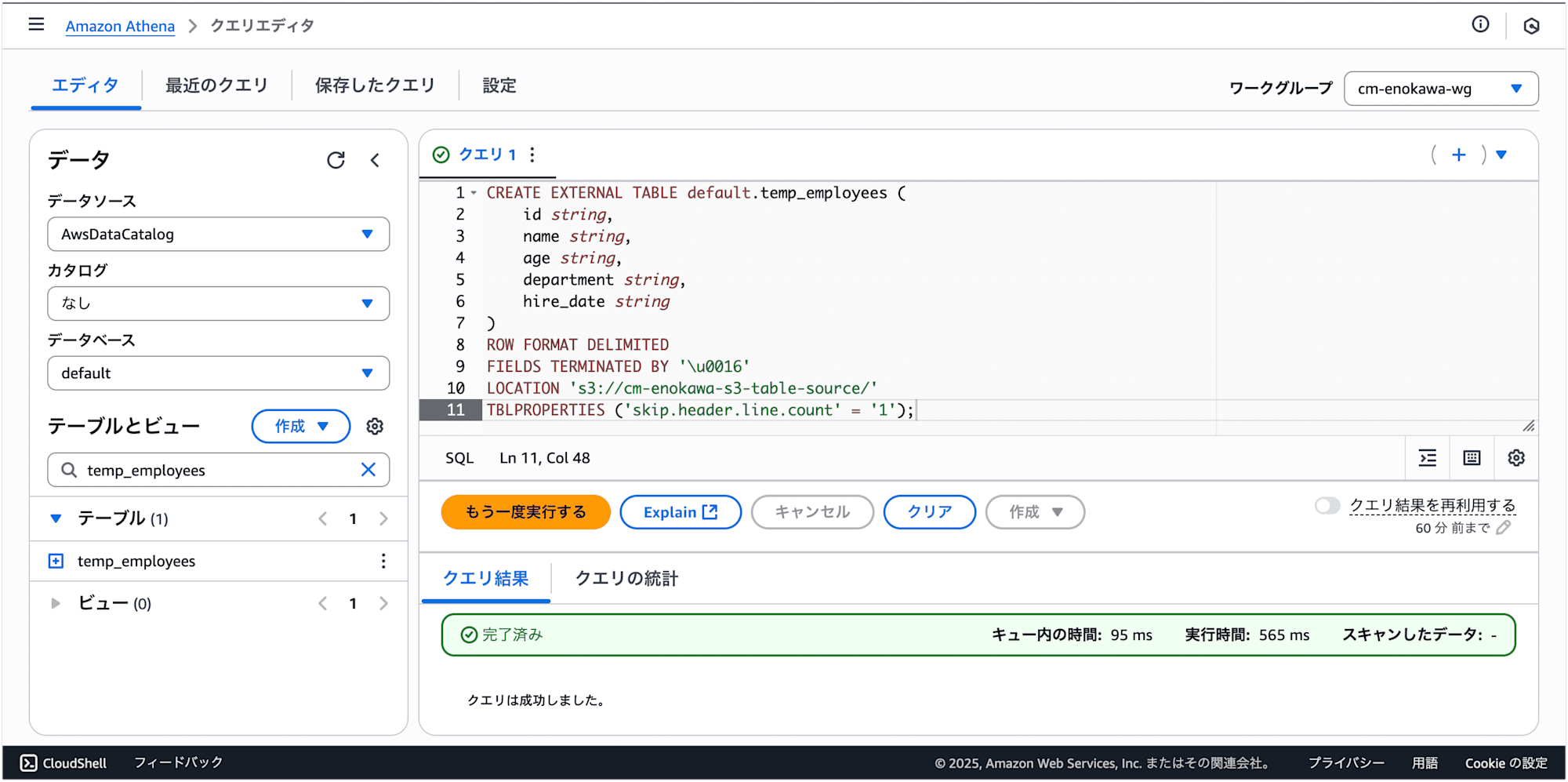Click the 完了済み status text
Viewport: 1568px width, 782px height.
point(512,635)
